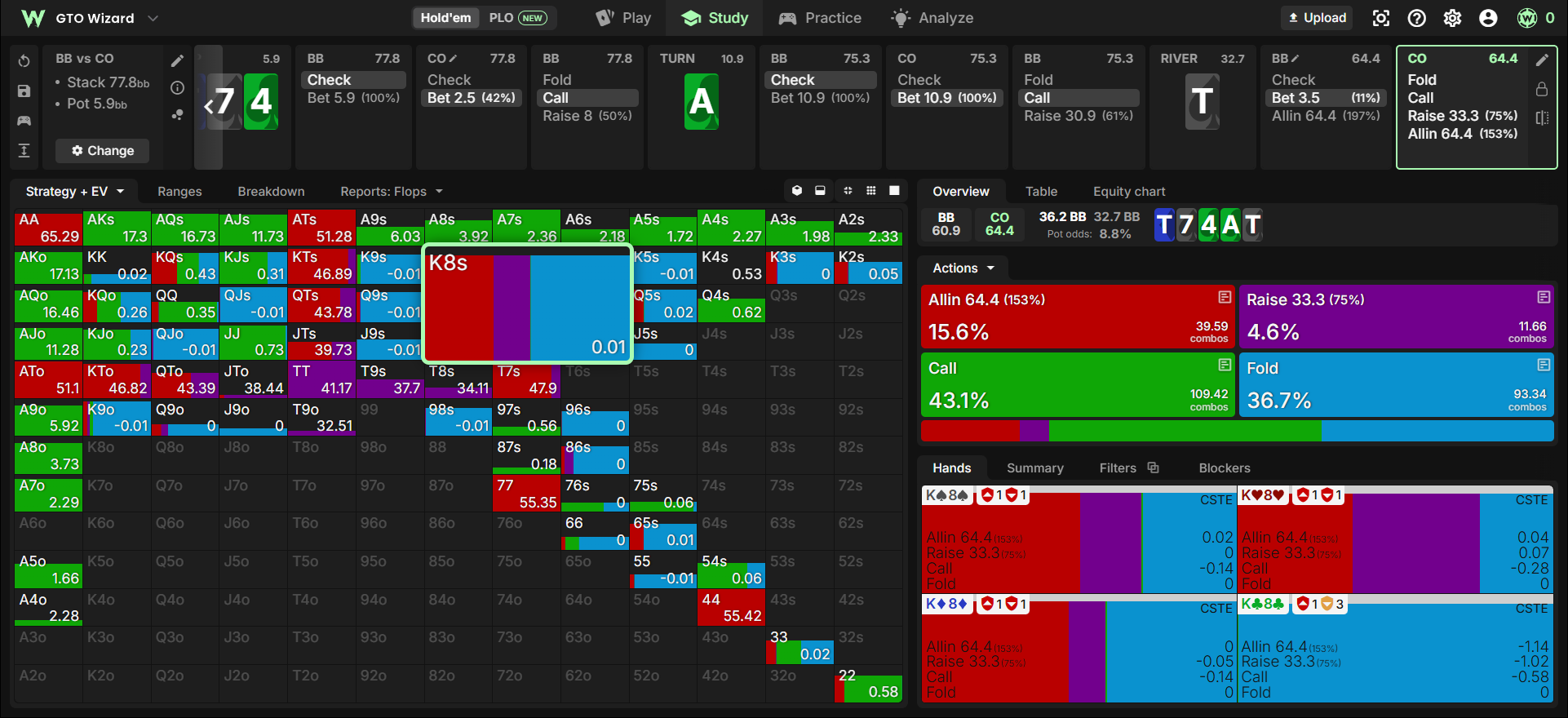This screenshot has width=1568, height=718.
Task: Click the lock icon in CO panel
Action: pos(1542,88)
